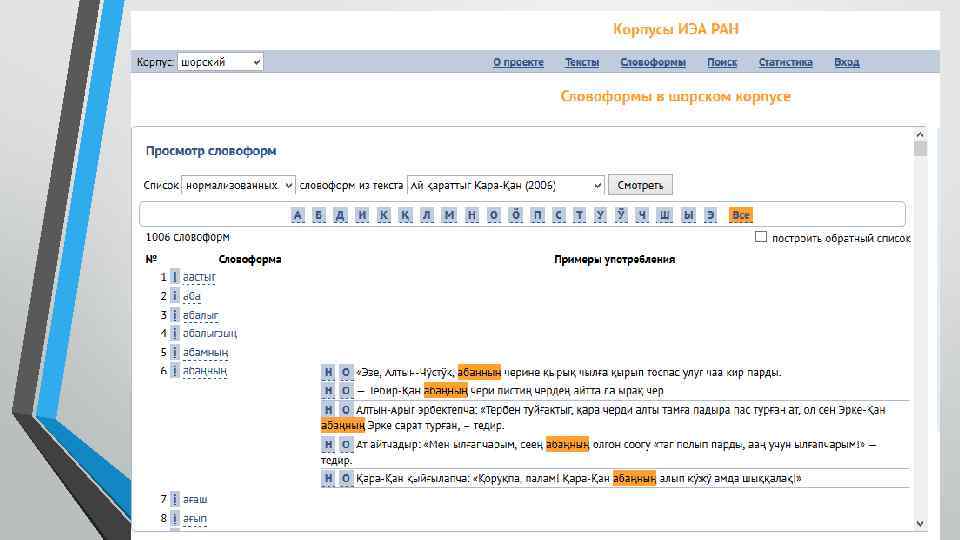Filter word forms by letter М

tap(449, 215)
